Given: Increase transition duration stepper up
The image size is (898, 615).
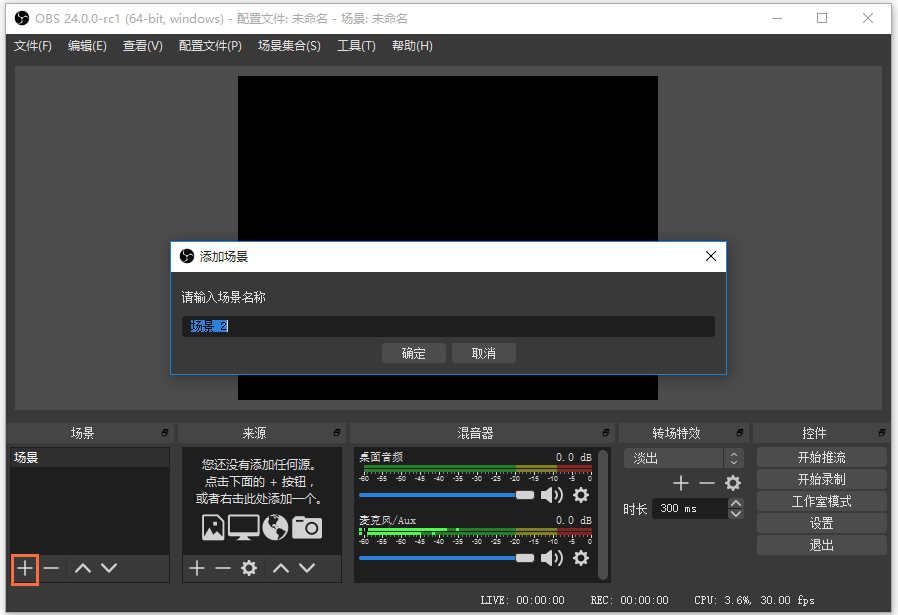Looking at the screenshot, I should pyautogui.click(x=736, y=503).
